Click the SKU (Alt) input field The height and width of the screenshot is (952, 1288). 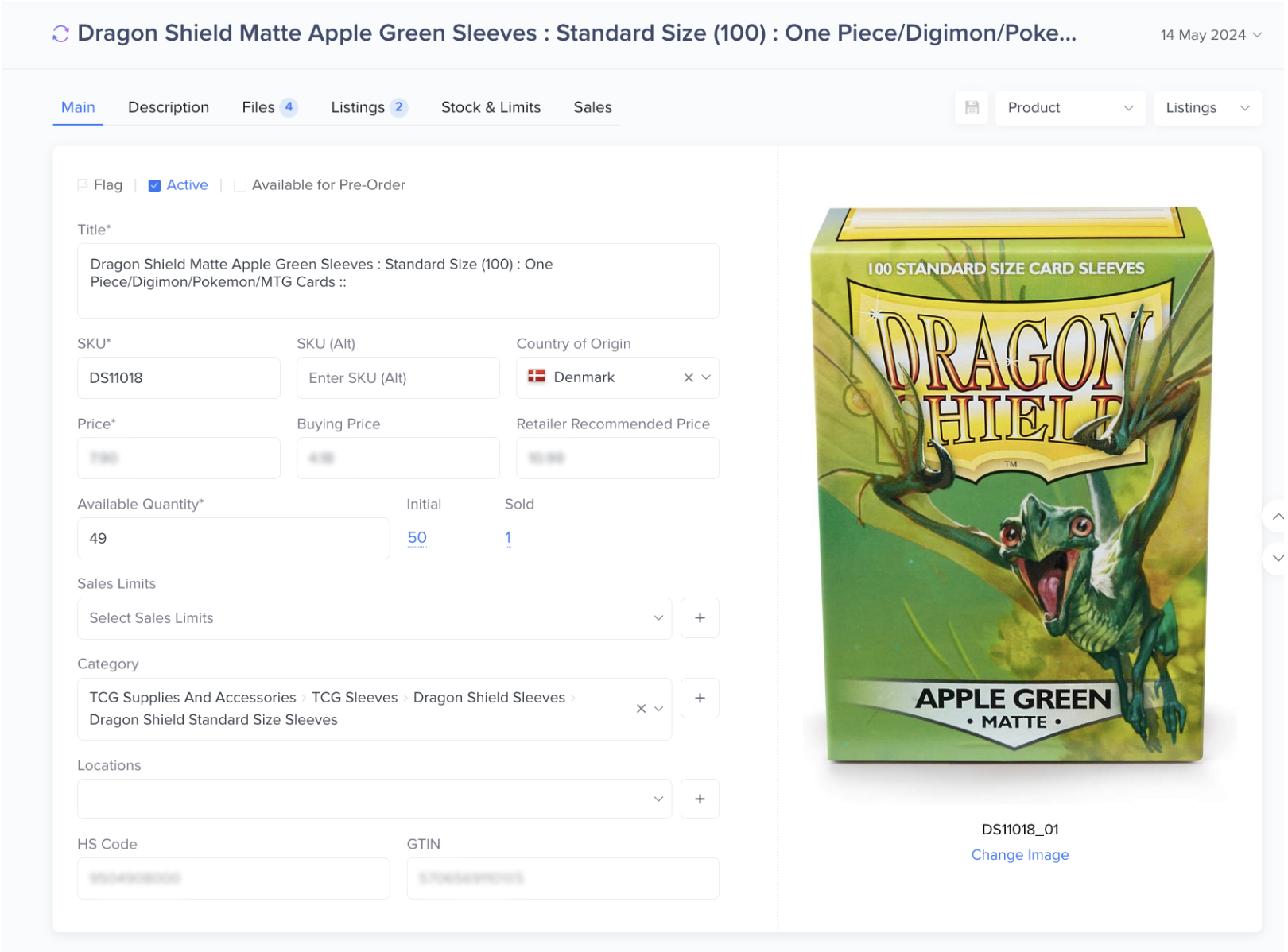[x=398, y=377]
